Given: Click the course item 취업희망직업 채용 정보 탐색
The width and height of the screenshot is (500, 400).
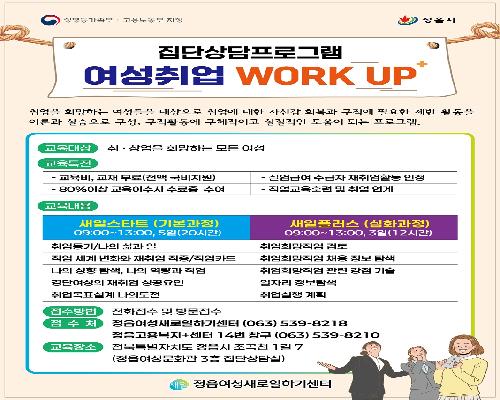Looking at the screenshot, I should 327,258.
